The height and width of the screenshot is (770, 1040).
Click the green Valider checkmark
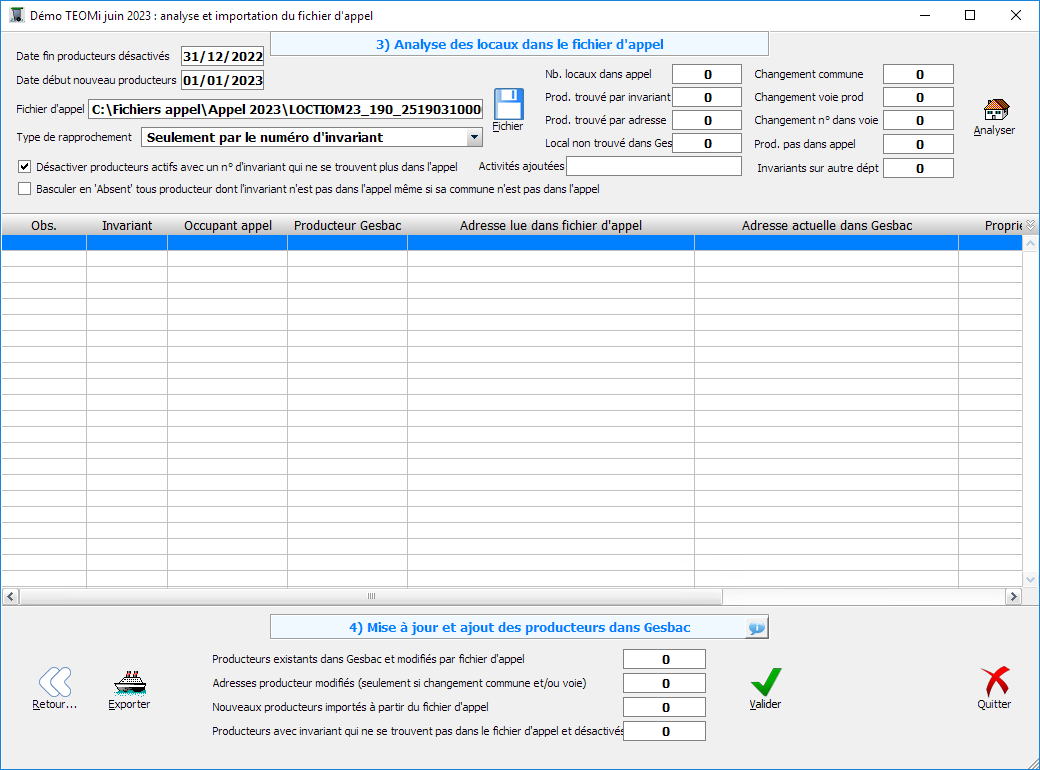click(x=765, y=682)
